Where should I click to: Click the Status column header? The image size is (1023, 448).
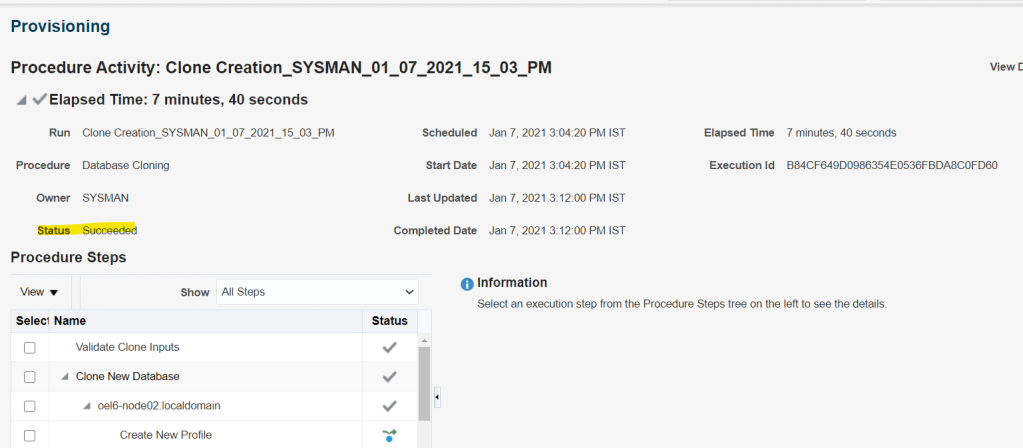[x=390, y=321]
